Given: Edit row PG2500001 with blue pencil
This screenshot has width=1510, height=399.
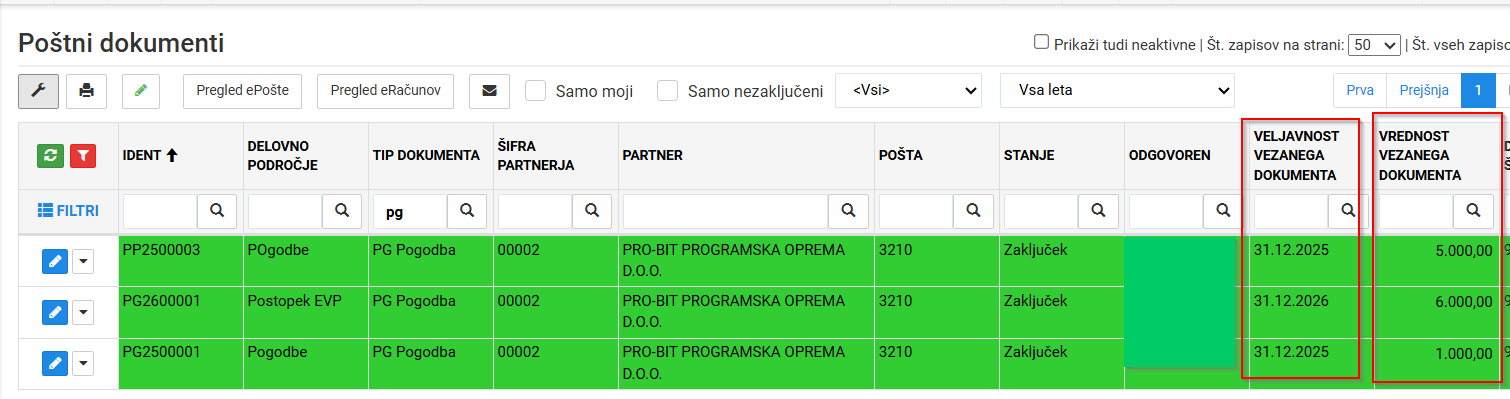Looking at the screenshot, I should tap(55, 363).
